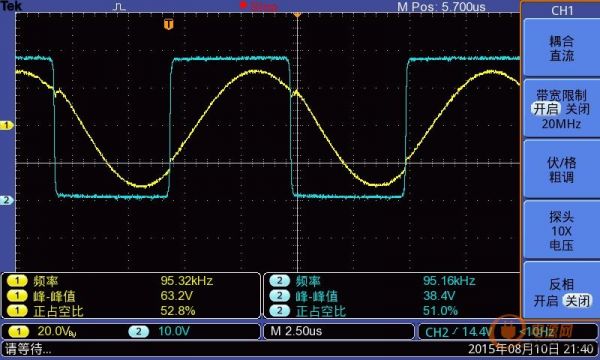Click the channel 1 badge beside 20.0V scale
Image resolution: width=600 pixels, height=360 pixels.
[x=18, y=331]
